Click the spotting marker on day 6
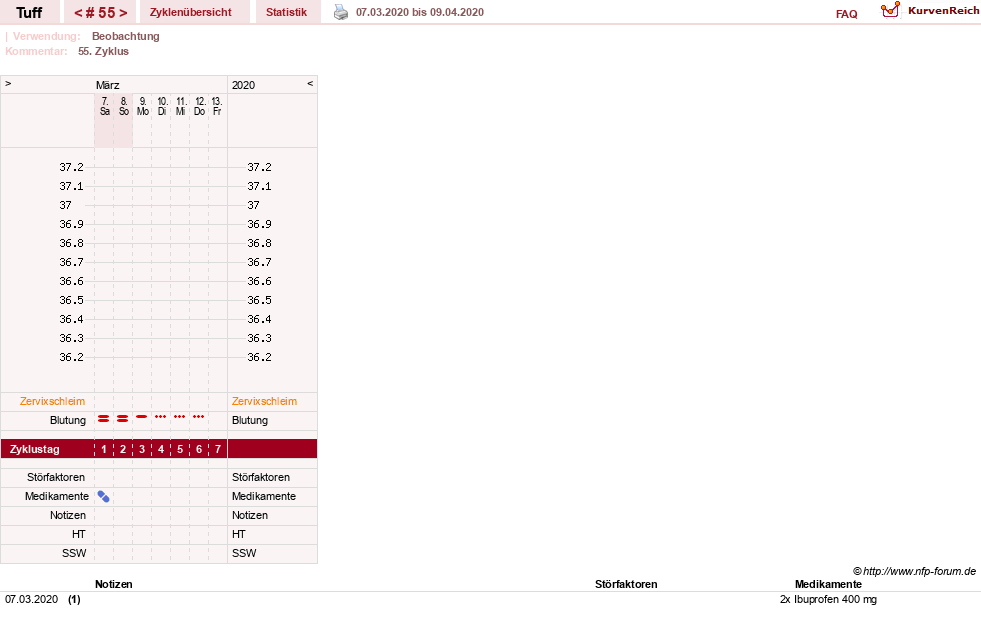 [x=198, y=417]
